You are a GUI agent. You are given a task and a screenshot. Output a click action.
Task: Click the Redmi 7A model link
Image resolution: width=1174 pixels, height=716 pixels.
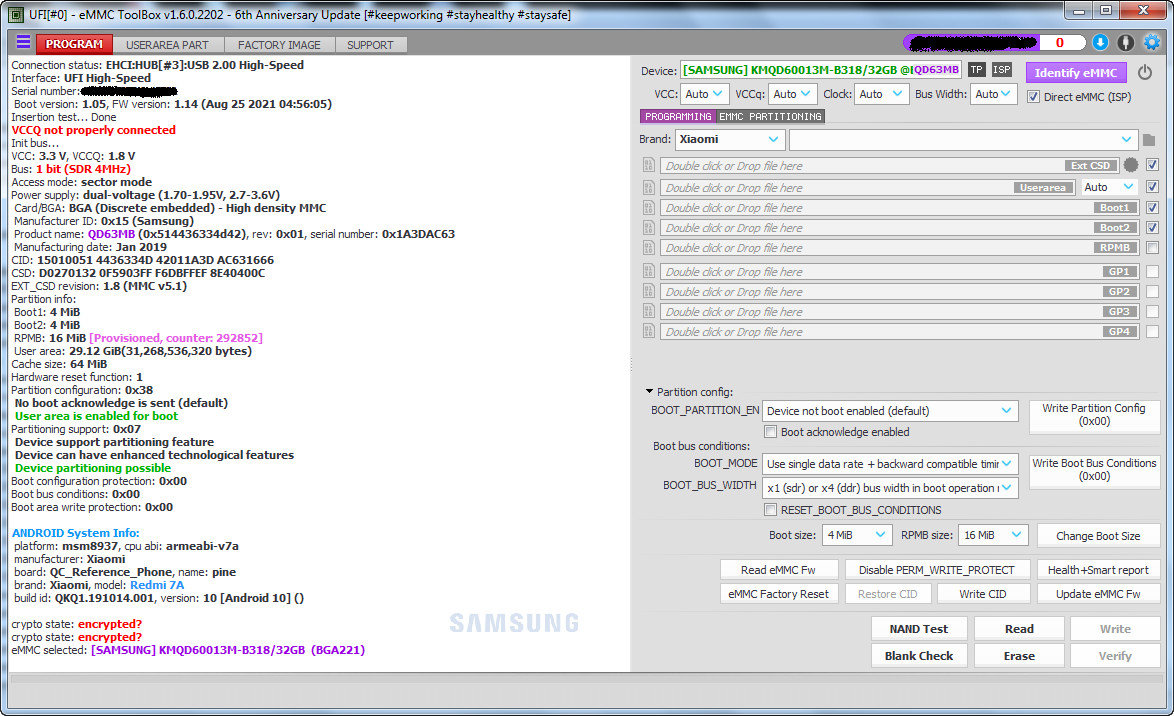(157, 585)
